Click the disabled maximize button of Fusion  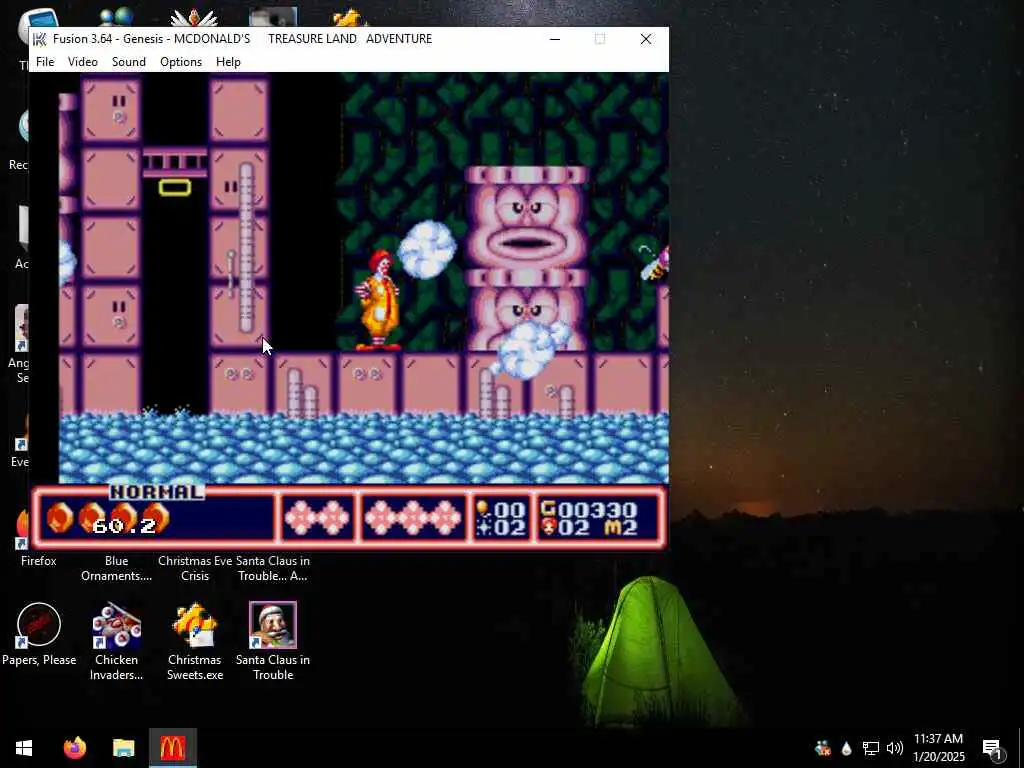600,39
